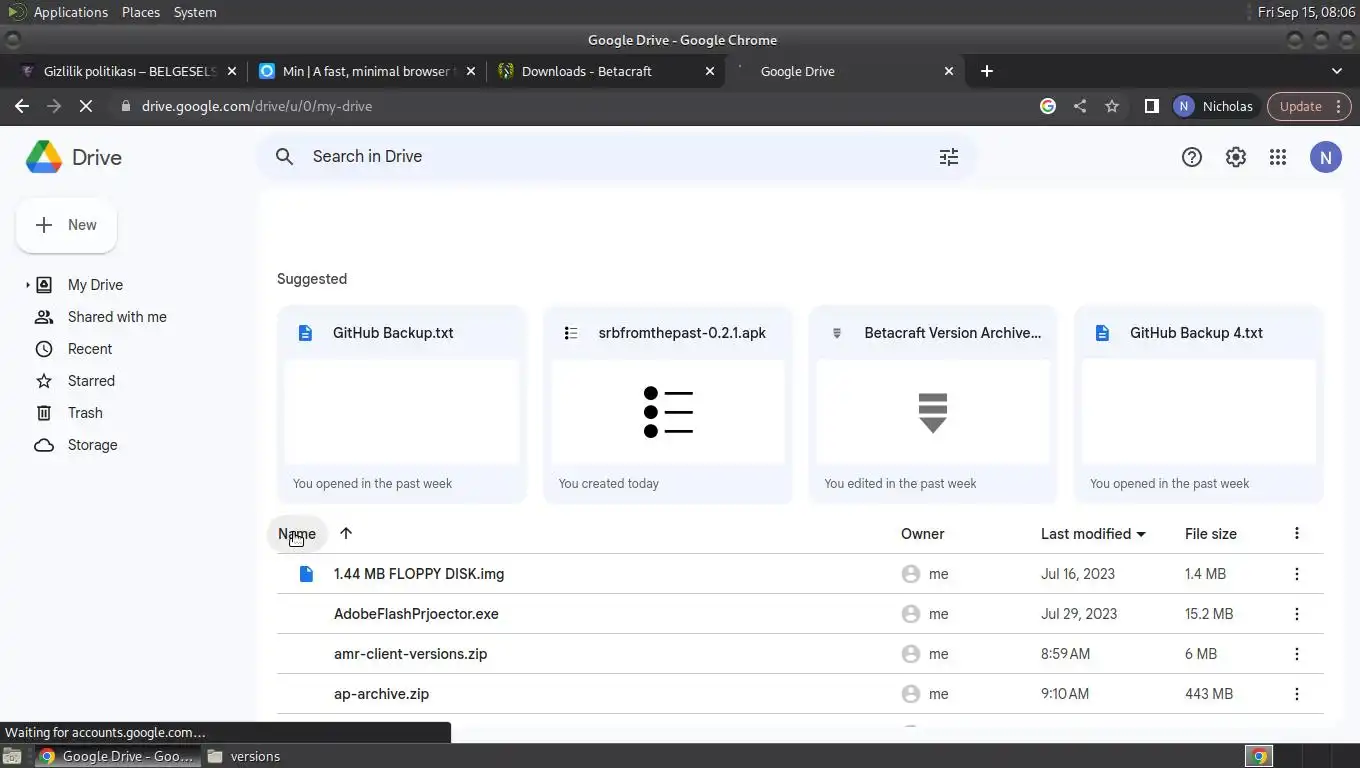The width and height of the screenshot is (1360, 768).
Task: Close the Google Drive tab
Action: (949, 71)
